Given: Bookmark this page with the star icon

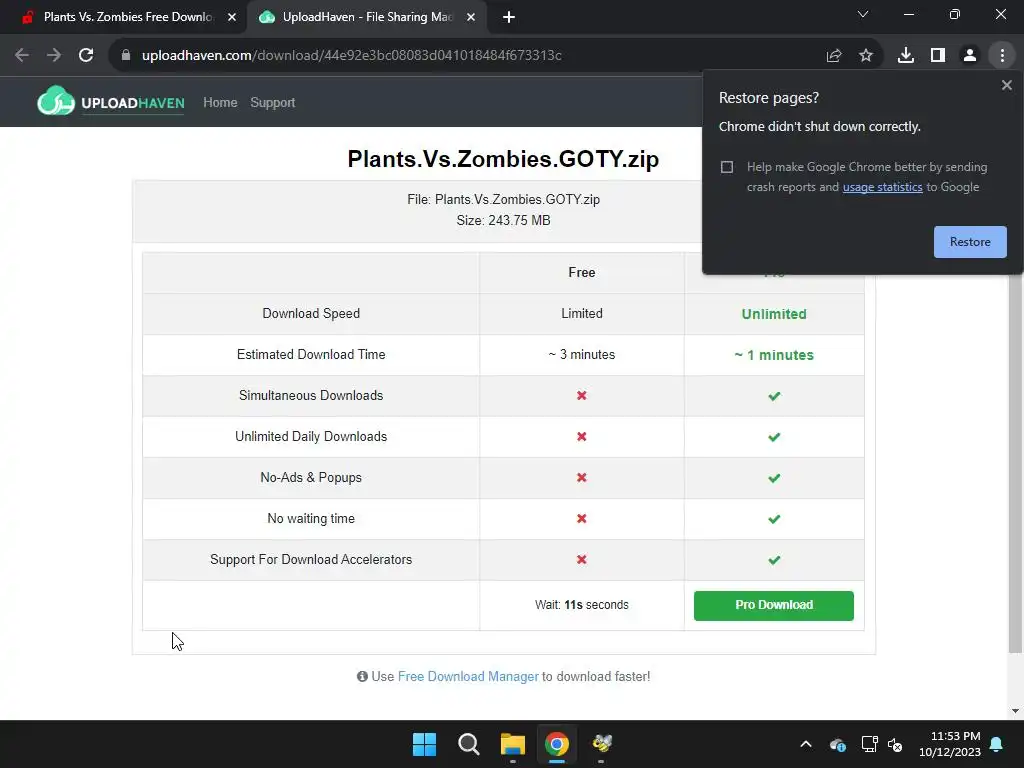Looking at the screenshot, I should point(866,56).
